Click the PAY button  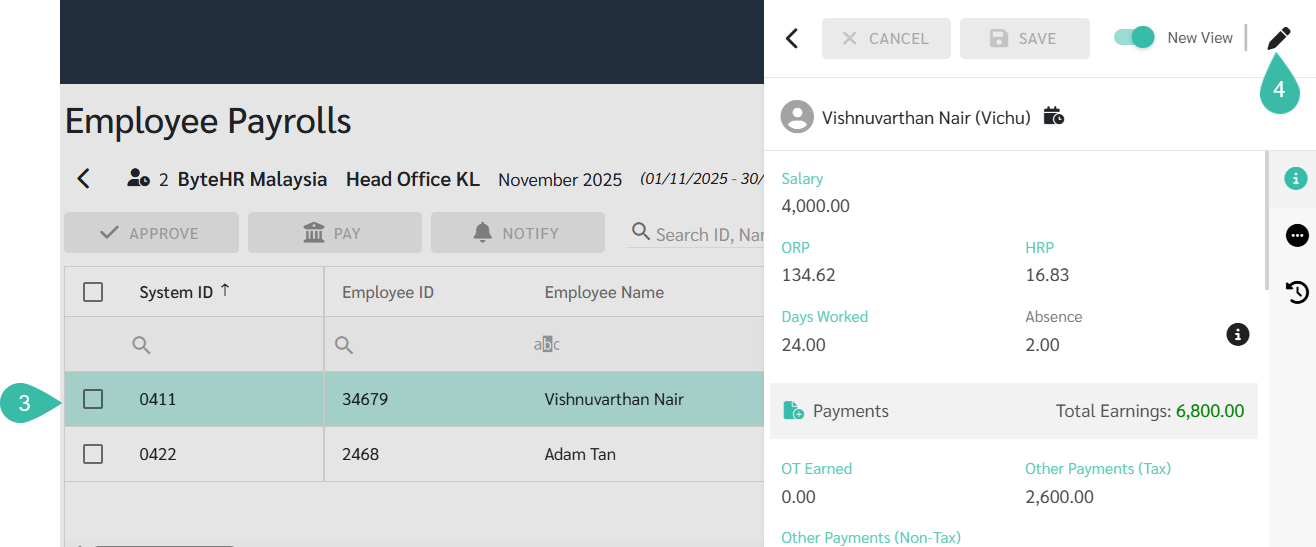(x=335, y=232)
